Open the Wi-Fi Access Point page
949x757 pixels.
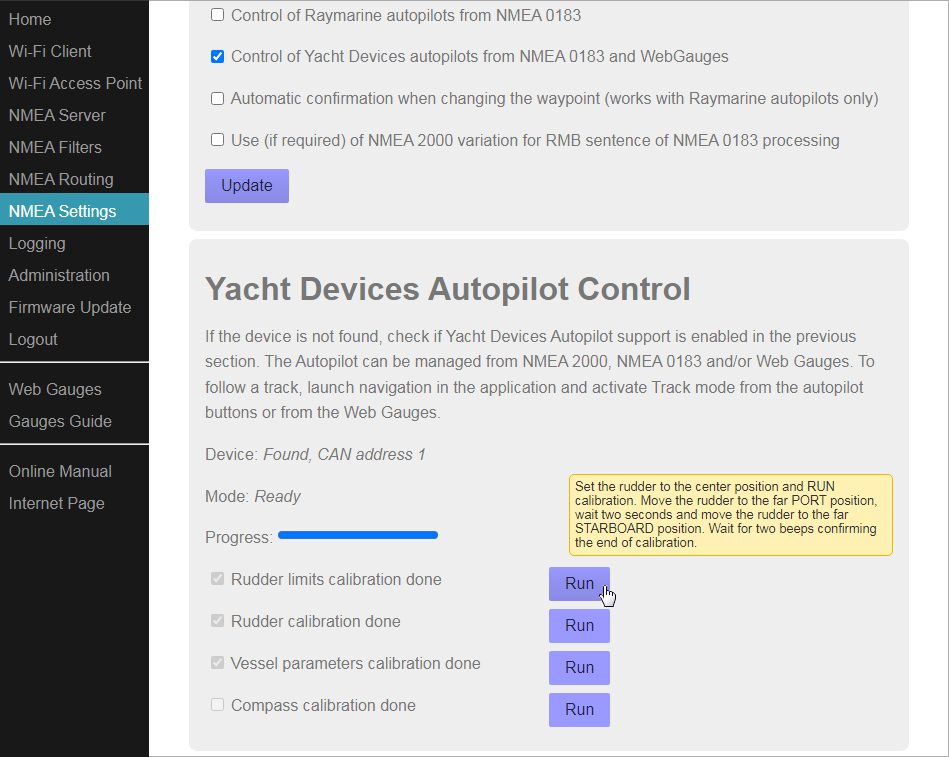[75, 83]
